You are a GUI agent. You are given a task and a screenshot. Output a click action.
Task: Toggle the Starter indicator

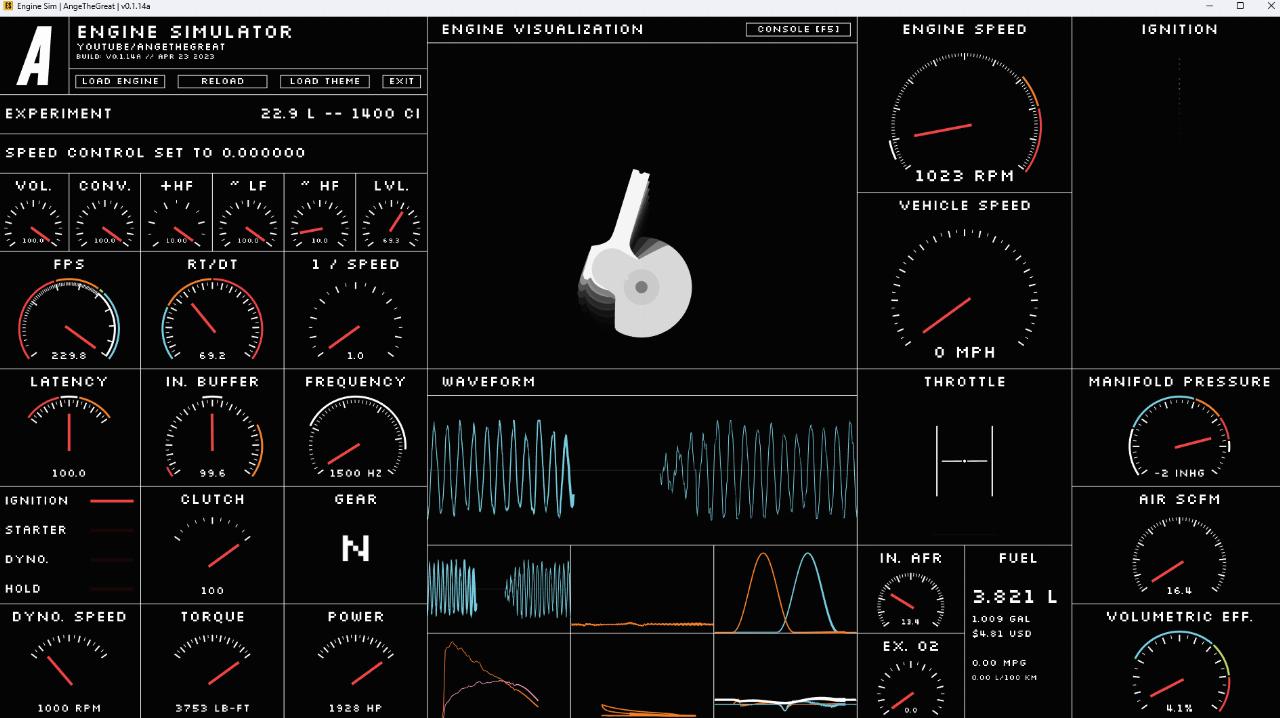click(x=69, y=530)
